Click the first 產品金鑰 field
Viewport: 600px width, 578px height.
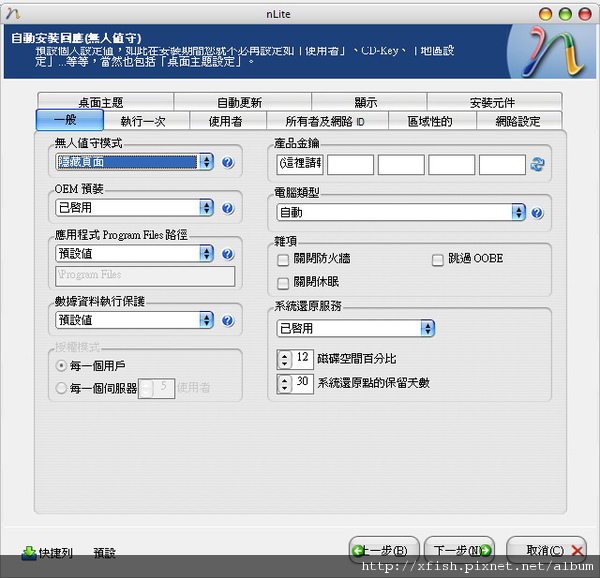point(300,164)
